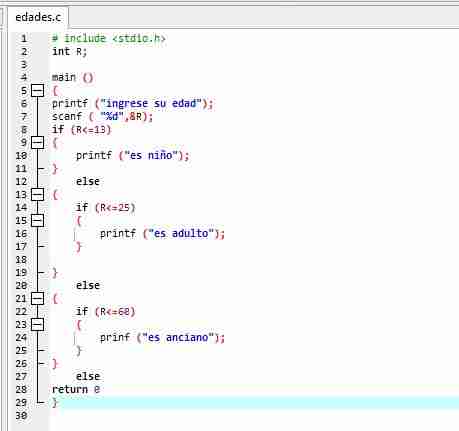Select the edades.c file tab
459x431 pixels.
38,17
